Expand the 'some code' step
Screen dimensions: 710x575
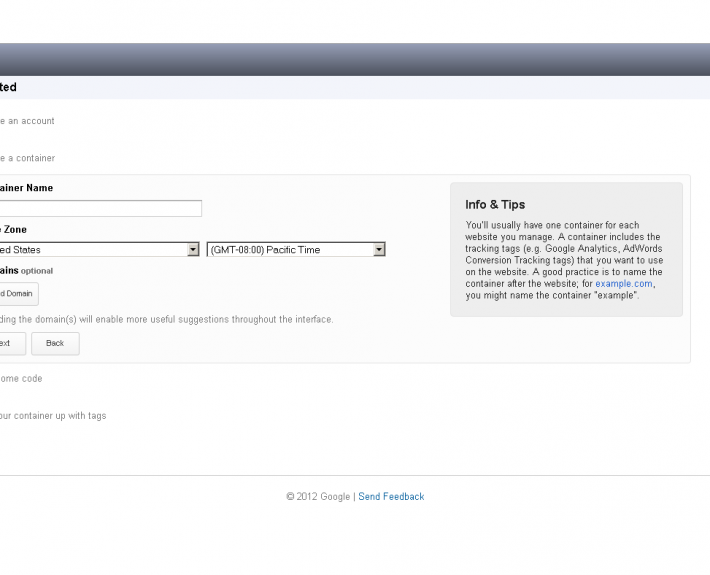(21, 379)
